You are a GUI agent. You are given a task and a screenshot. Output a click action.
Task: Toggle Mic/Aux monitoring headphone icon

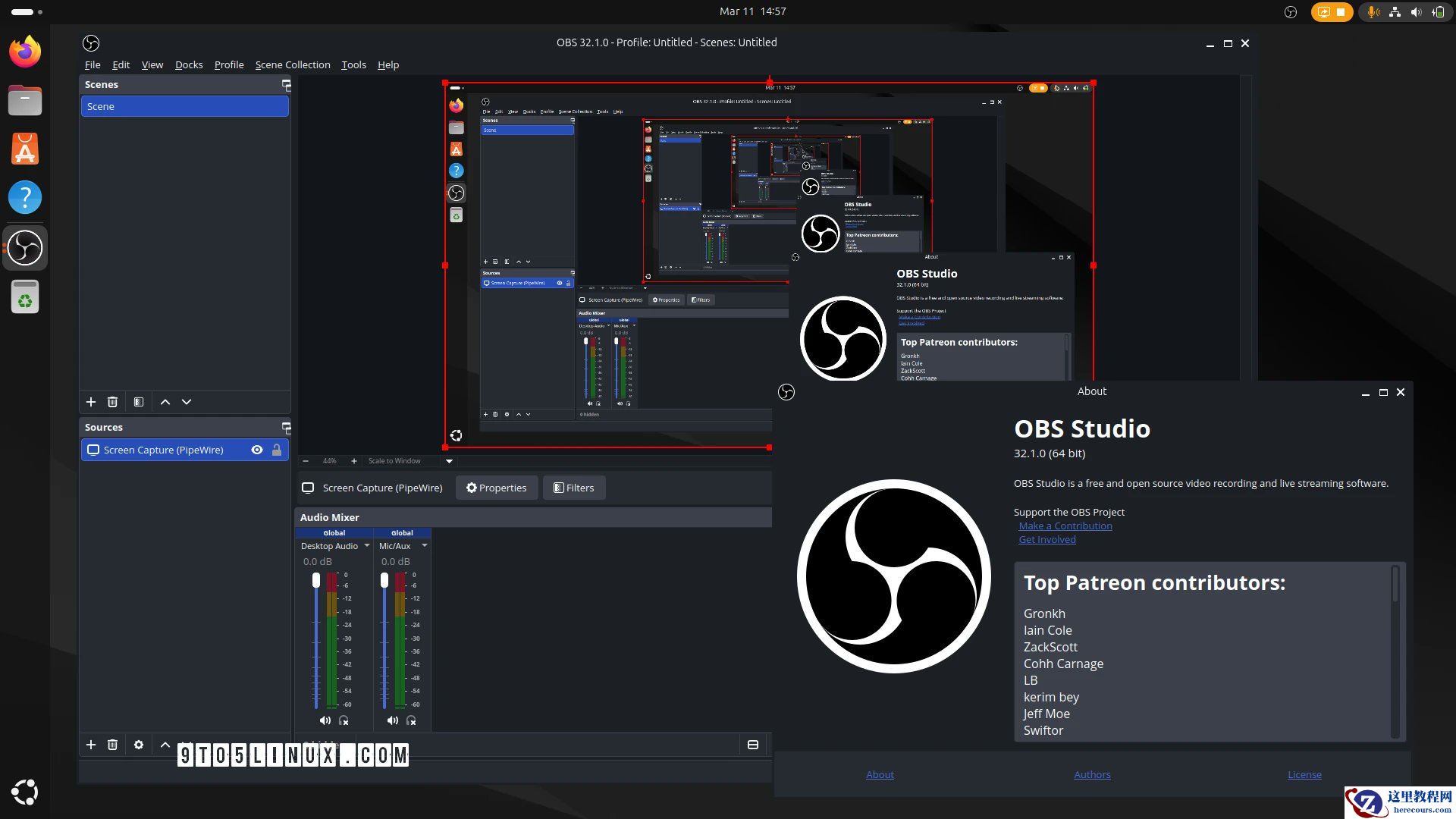(411, 720)
